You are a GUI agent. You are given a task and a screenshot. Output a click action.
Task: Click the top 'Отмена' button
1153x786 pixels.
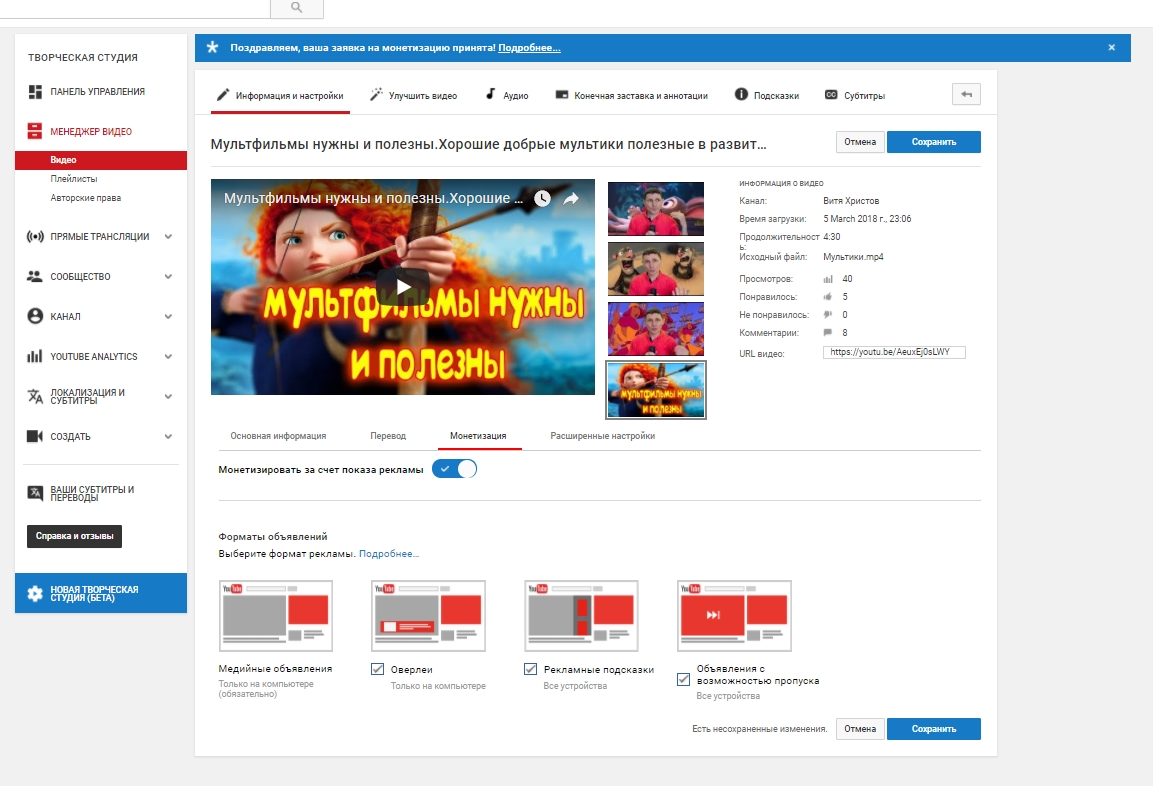pyautogui.click(x=860, y=142)
